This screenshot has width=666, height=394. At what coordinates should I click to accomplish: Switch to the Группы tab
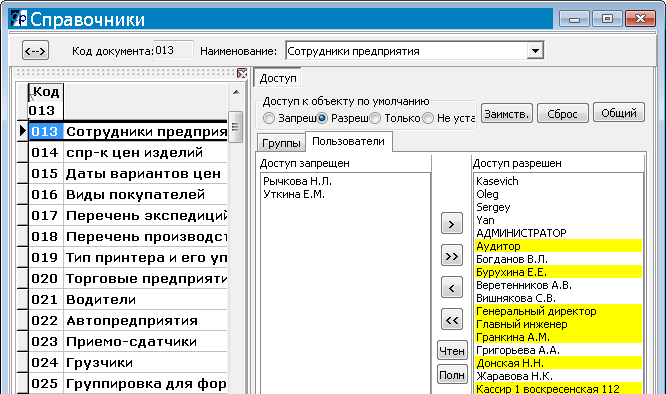[281, 143]
